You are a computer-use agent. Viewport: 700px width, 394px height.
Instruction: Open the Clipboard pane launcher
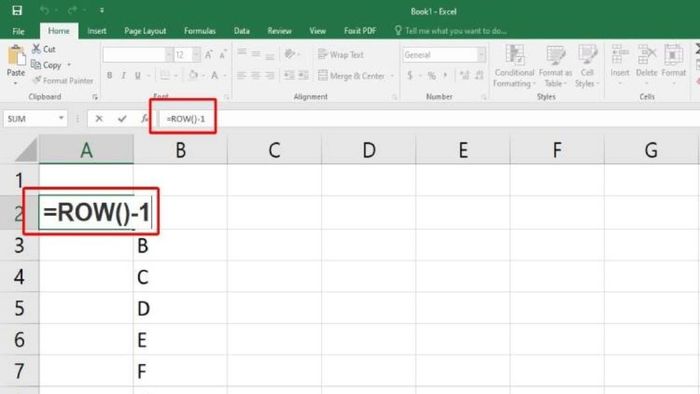(x=95, y=97)
